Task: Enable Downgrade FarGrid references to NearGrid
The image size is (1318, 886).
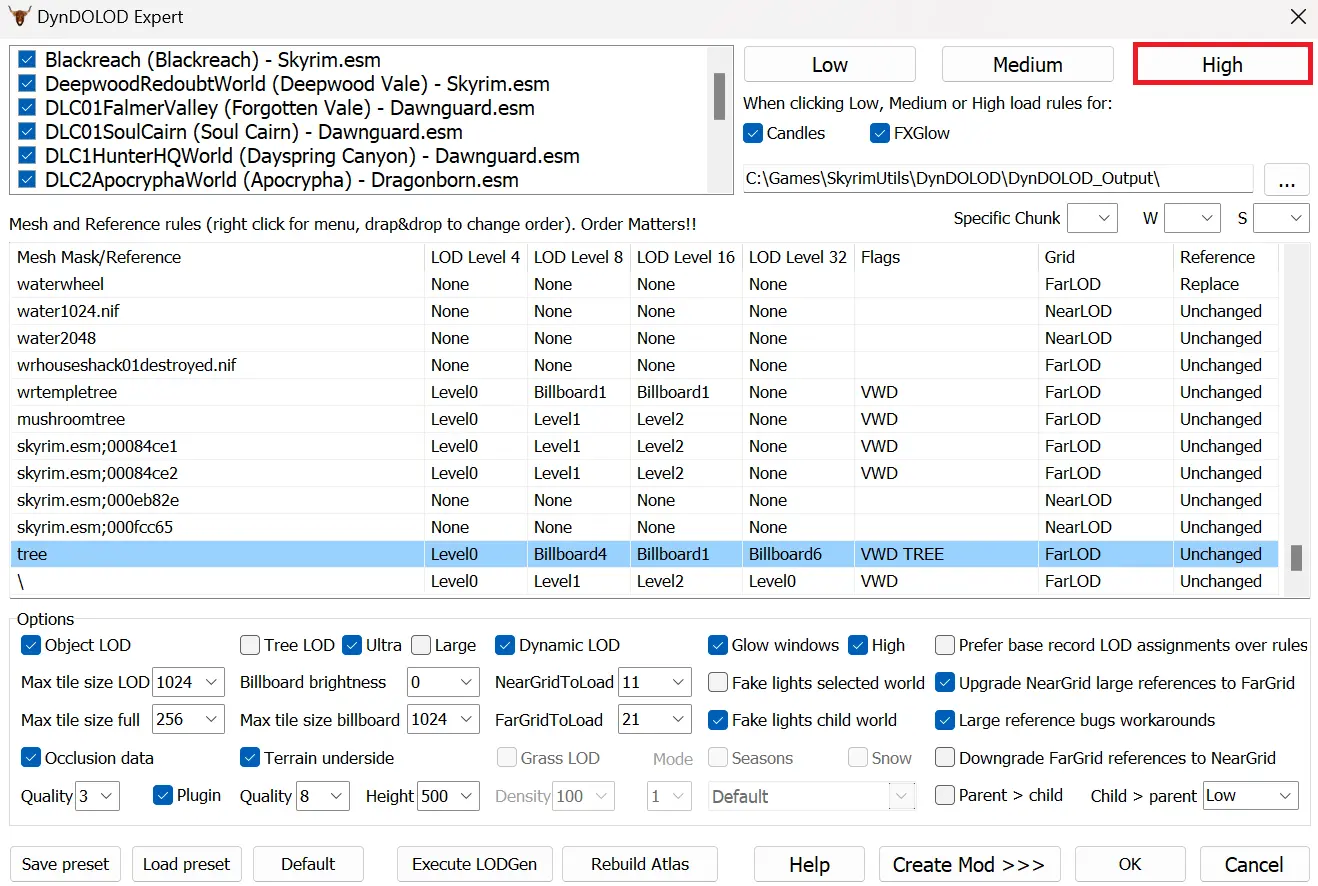Action: pyautogui.click(x=945, y=758)
